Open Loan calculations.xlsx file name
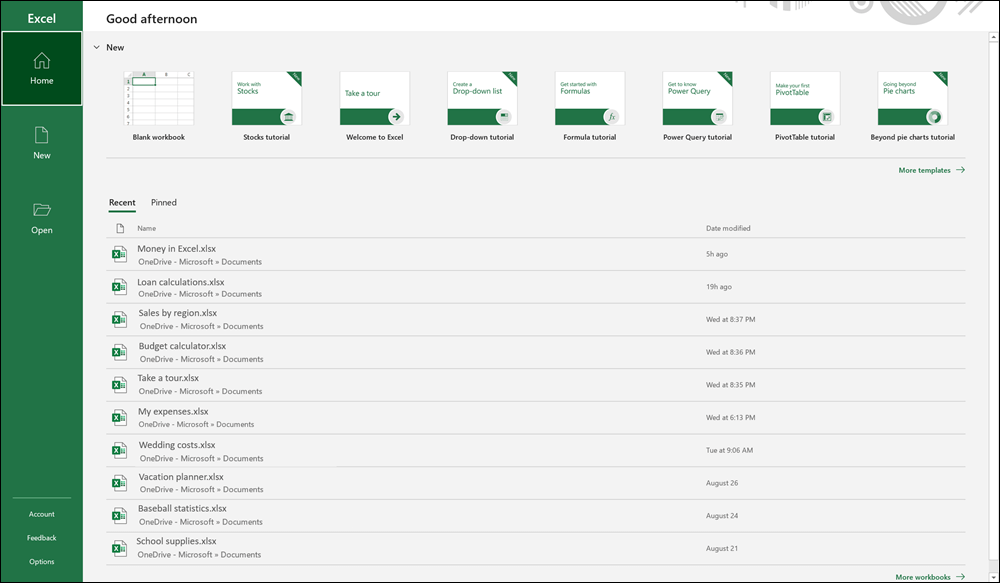The image size is (1000, 583). pyautogui.click(x=180, y=282)
